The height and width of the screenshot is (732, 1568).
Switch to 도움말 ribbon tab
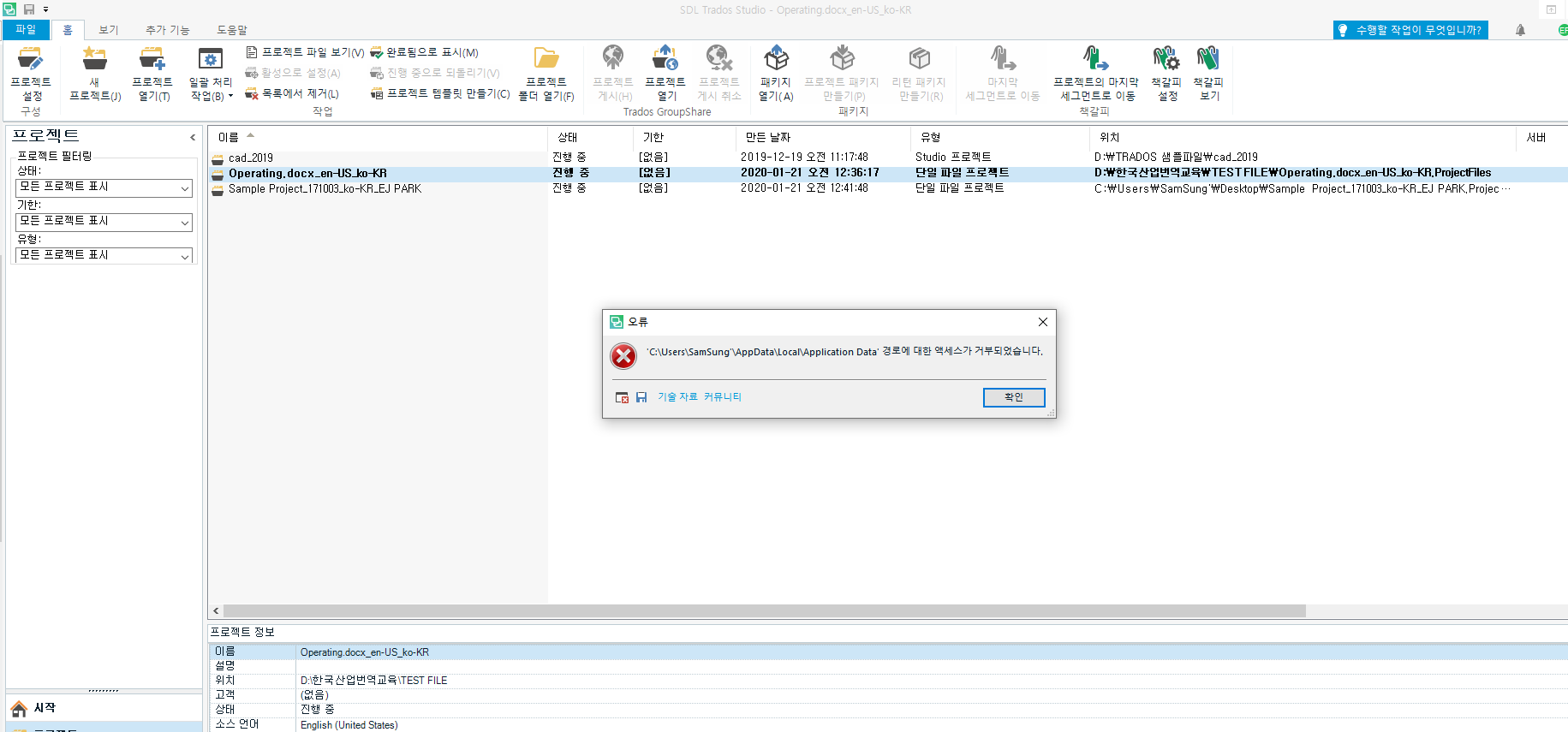[231, 30]
